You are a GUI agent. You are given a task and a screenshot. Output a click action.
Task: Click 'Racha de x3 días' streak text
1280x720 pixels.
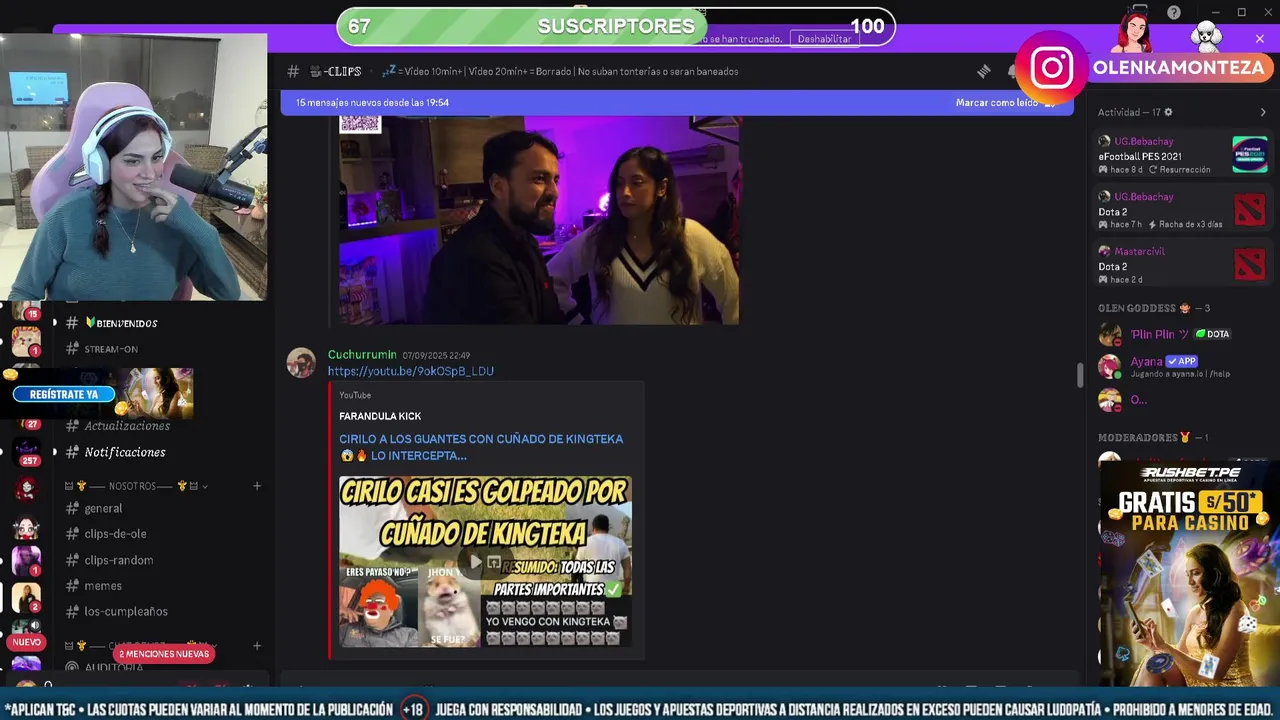pyautogui.click(x=1190, y=225)
